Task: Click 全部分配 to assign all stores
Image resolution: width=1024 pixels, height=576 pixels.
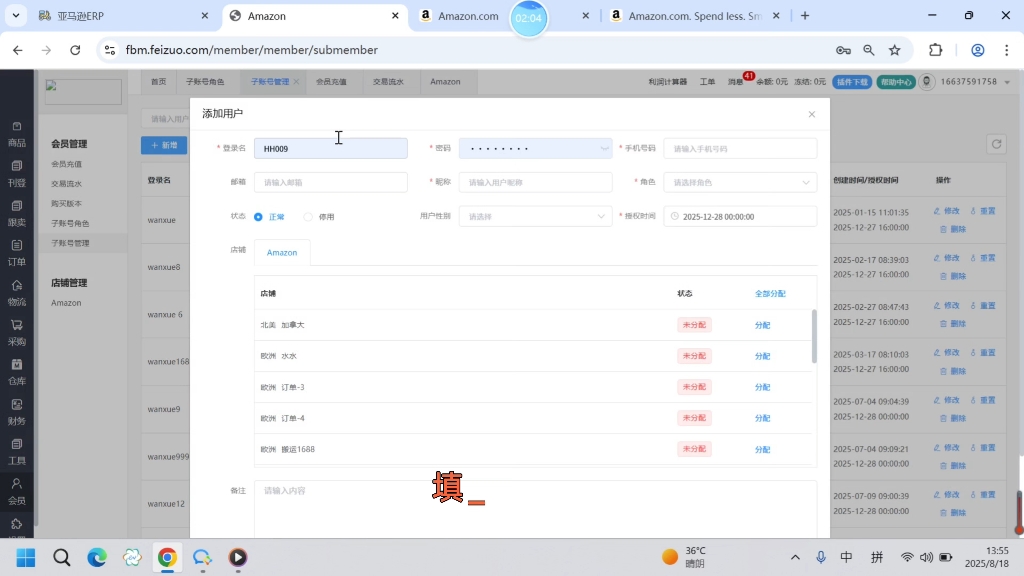Action: [x=770, y=294]
